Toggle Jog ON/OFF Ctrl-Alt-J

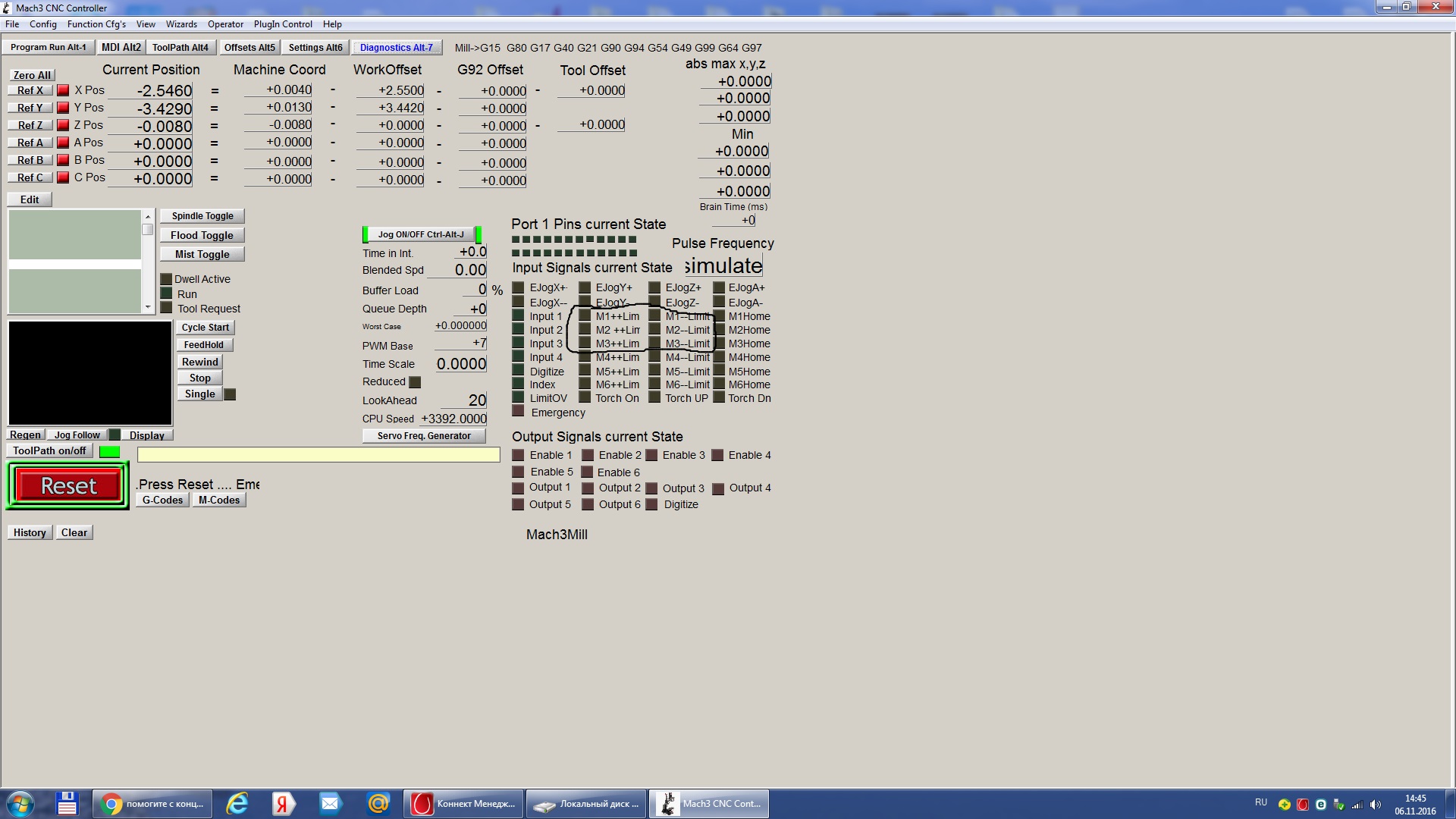point(421,234)
